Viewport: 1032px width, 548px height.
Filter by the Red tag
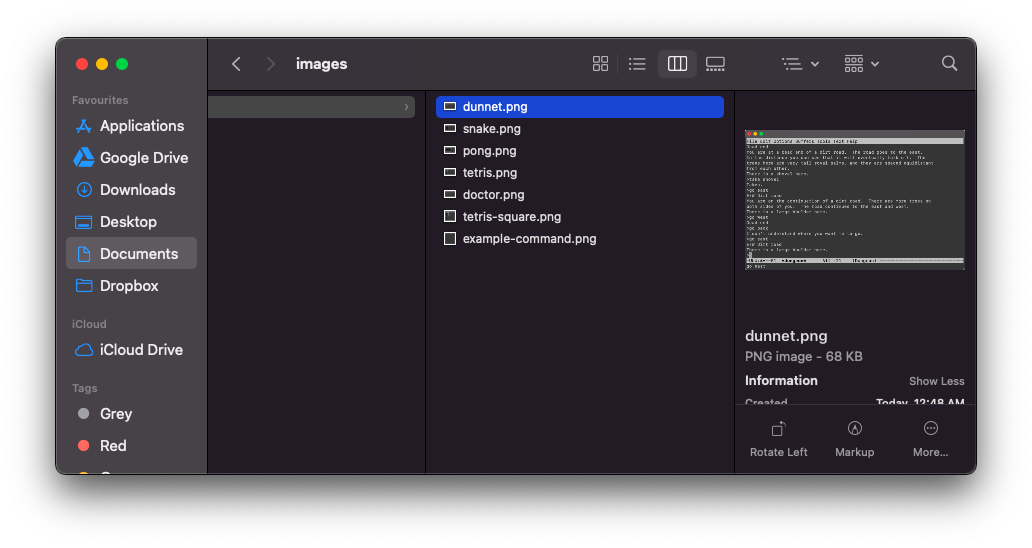(x=113, y=446)
